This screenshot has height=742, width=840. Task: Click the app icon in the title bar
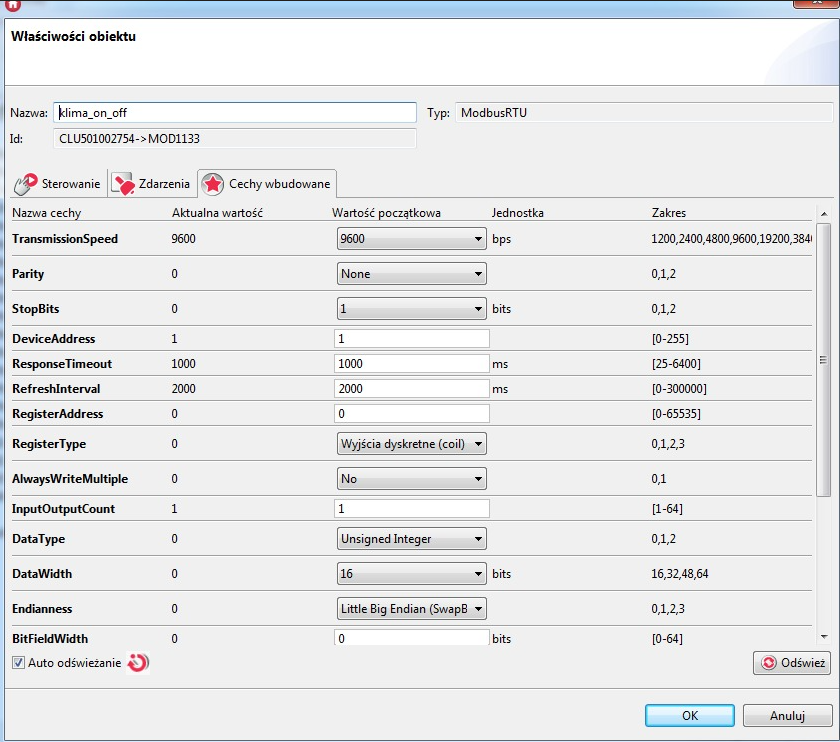[11, 4]
